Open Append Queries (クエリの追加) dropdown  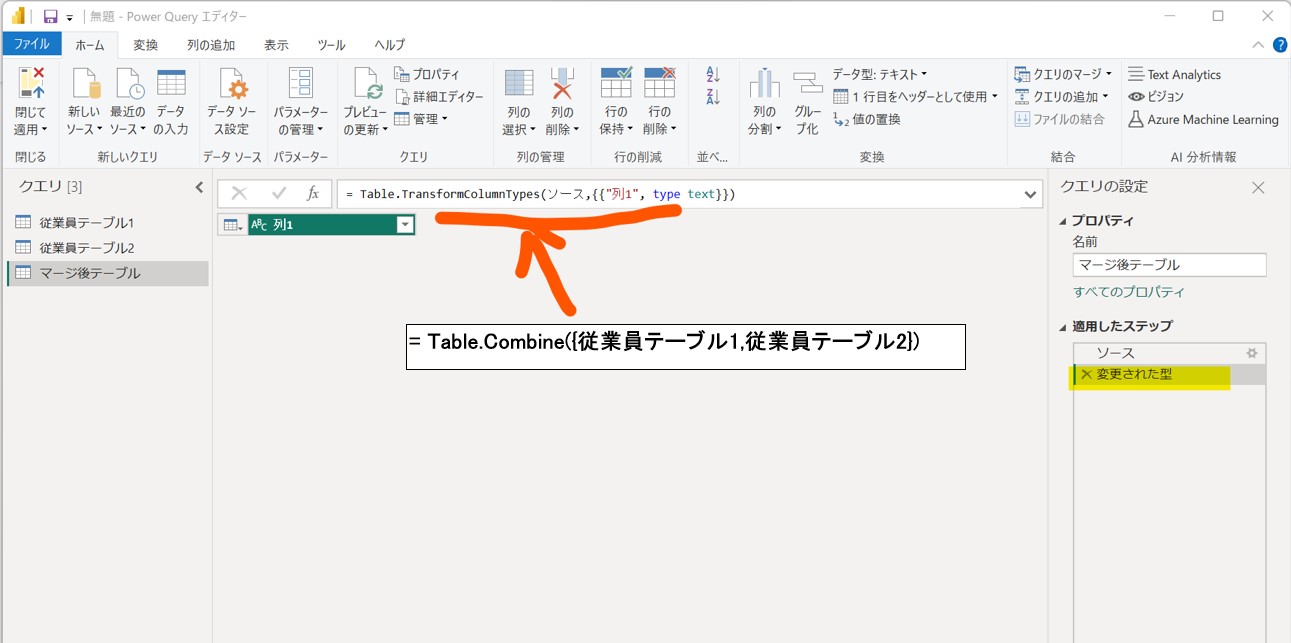[1062, 96]
